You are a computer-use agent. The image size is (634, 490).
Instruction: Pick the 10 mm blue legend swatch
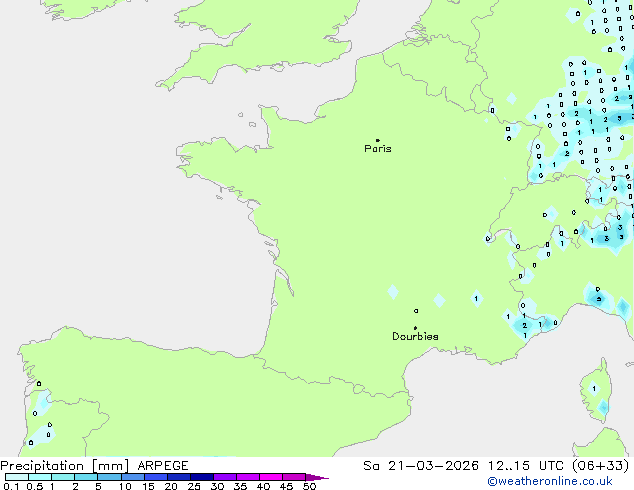point(134,478)
